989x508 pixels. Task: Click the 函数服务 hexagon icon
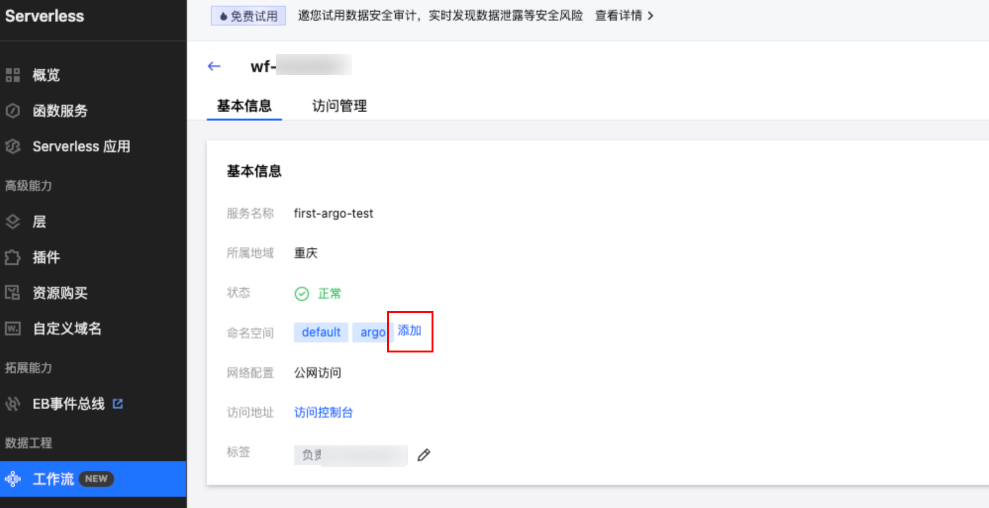[x=13, y=111]
